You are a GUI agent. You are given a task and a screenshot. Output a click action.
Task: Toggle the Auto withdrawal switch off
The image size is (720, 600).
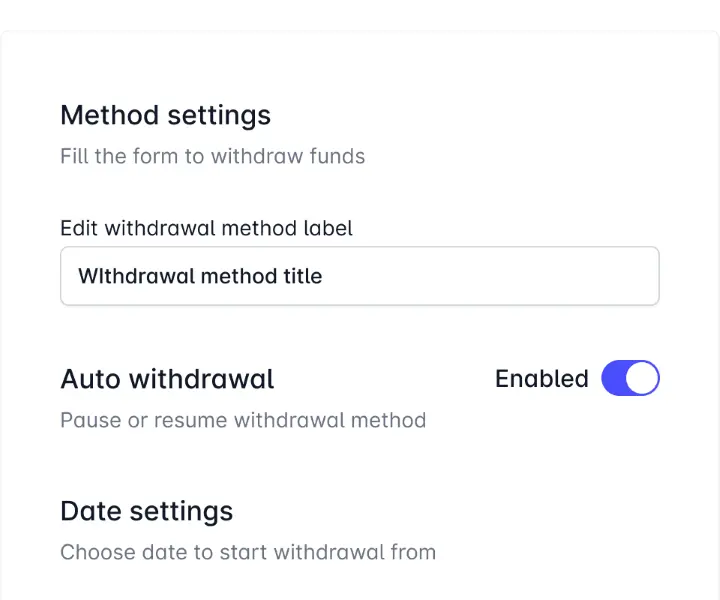630,379
